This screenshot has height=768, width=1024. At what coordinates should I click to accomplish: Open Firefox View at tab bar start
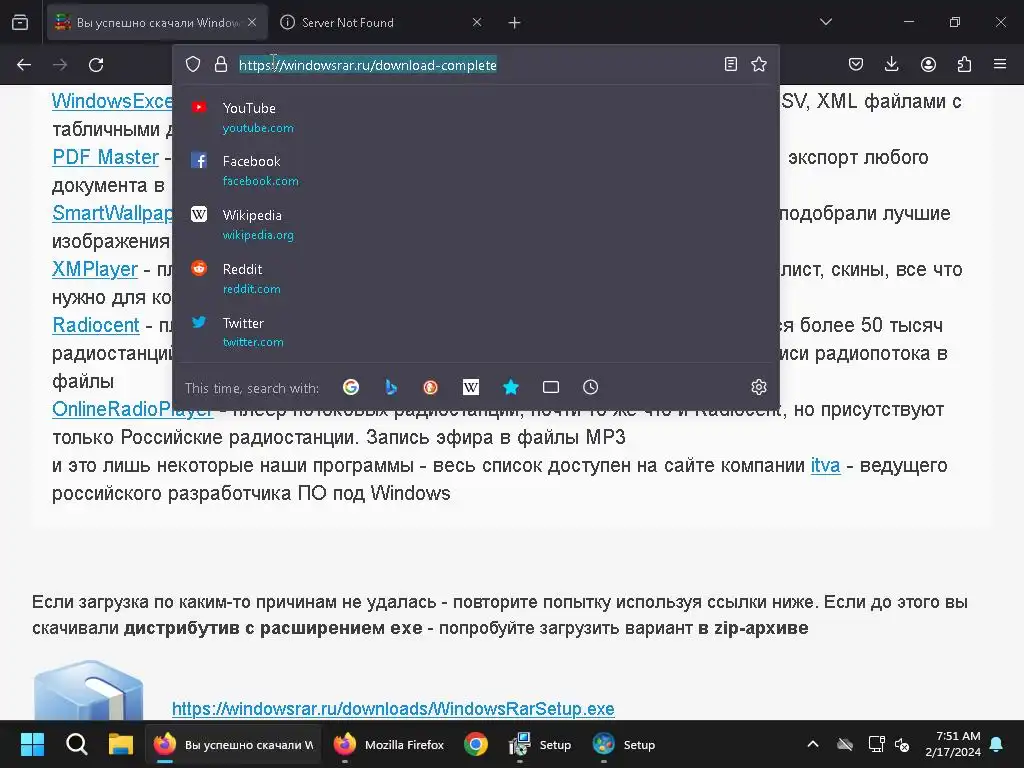pos(20,22)
